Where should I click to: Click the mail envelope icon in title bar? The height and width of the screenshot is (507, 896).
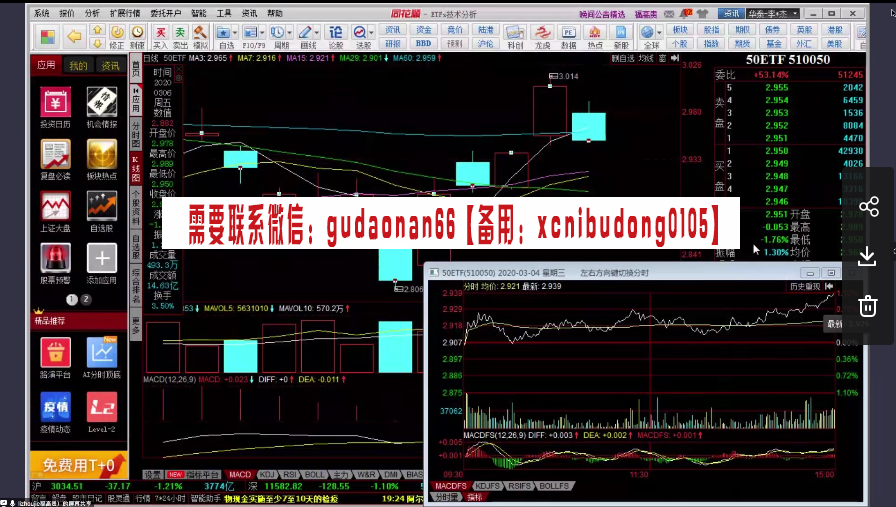669,13
